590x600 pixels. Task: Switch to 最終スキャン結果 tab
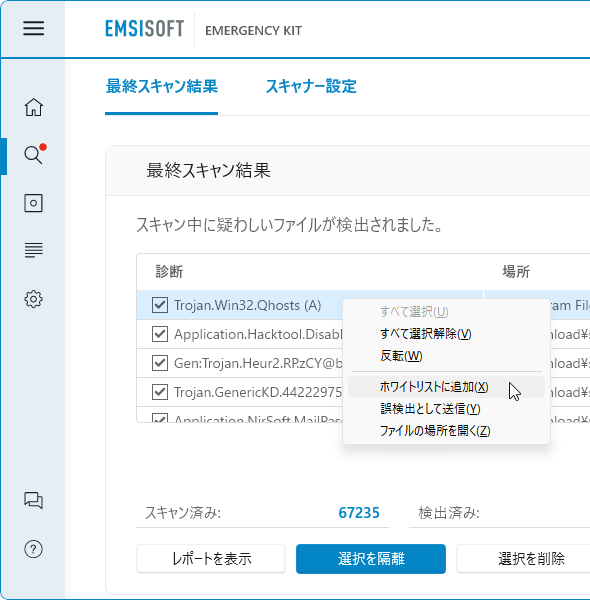coord(161,86)
